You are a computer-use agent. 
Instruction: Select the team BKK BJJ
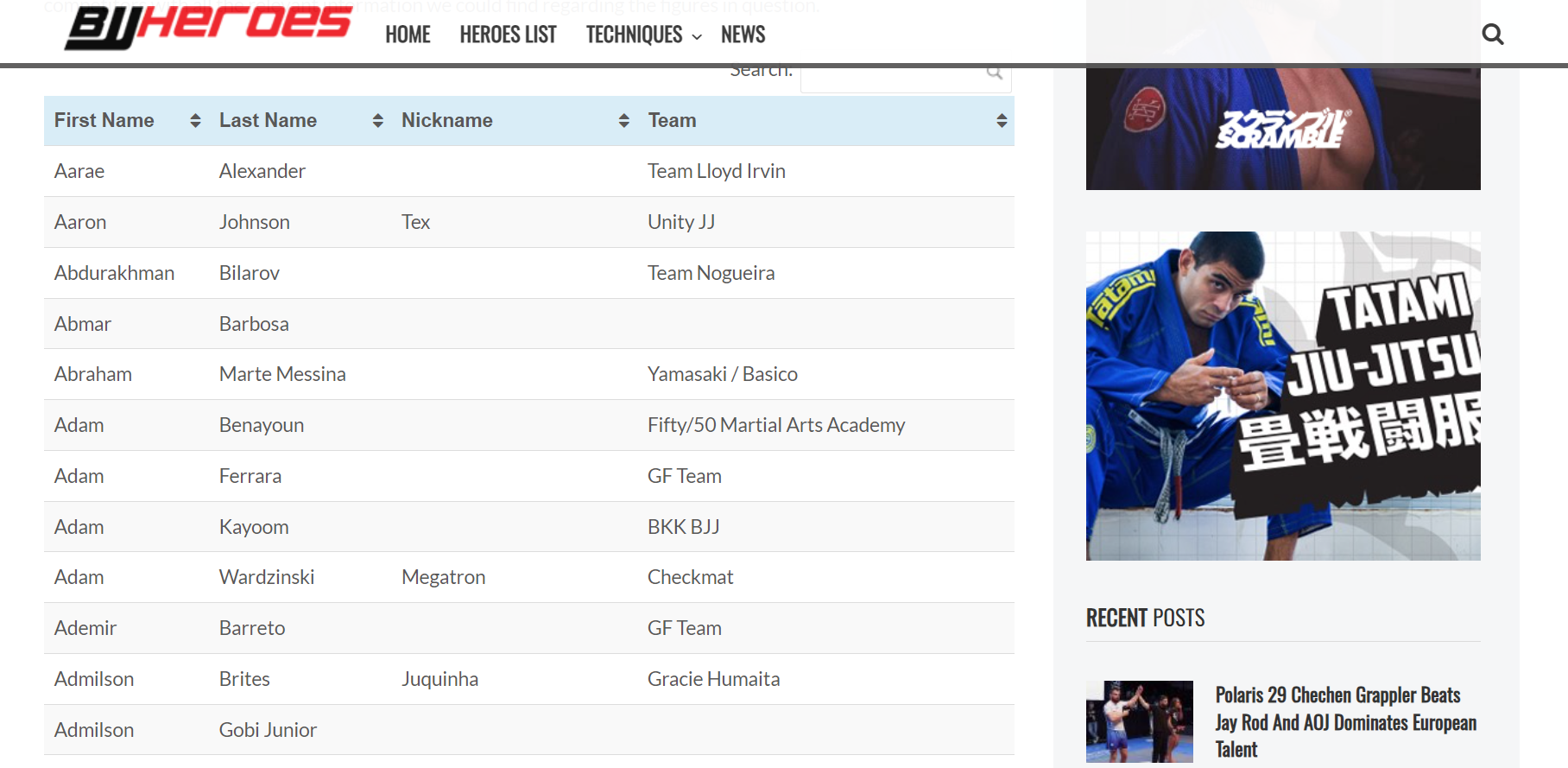pos(684,527)
